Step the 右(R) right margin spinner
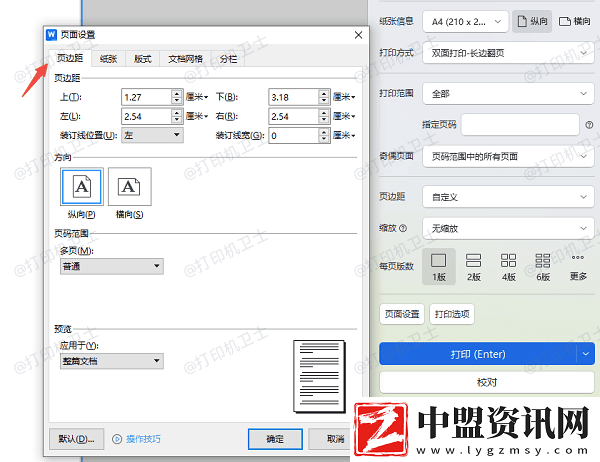Image resolution: width=600 pixels, height=462 pixels. click(324, 116)
